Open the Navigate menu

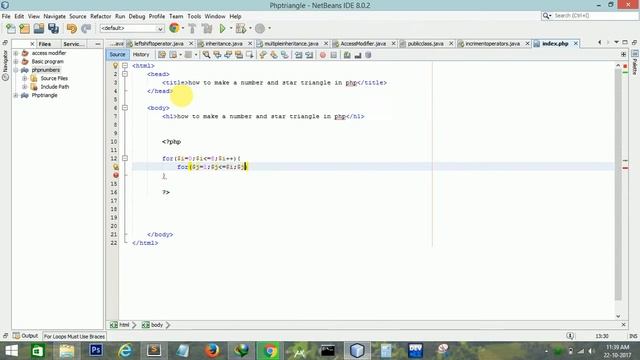54,16
